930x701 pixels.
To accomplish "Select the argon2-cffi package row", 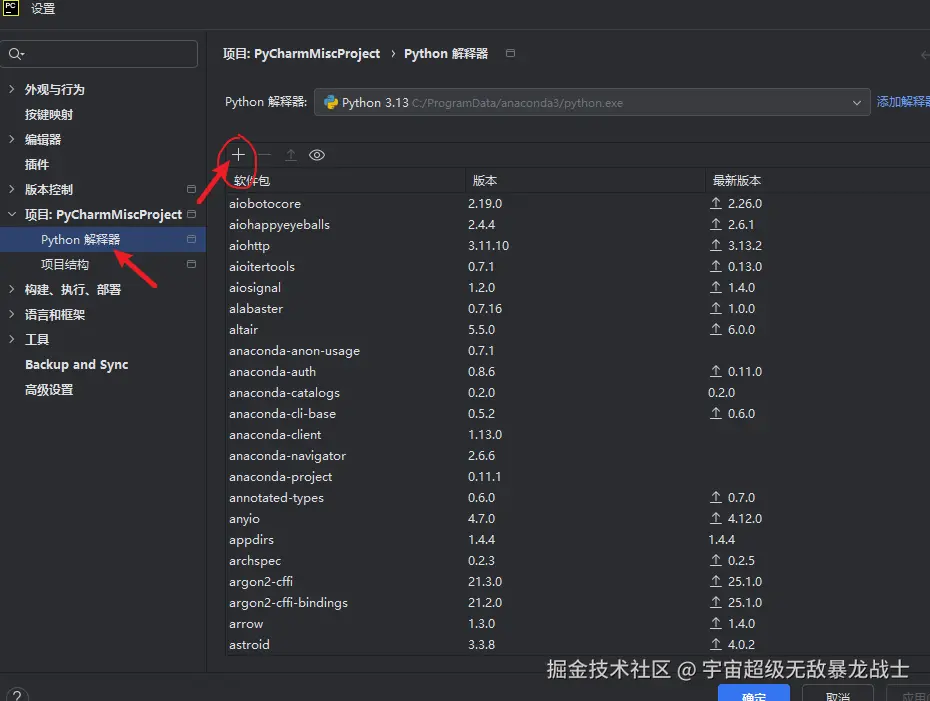I will click(x=578, y=582).
